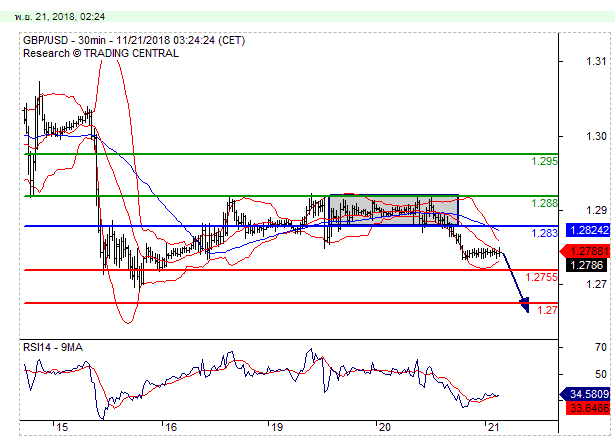Viewport: 615px width, 446px height.
Task: Click the black price tag 1.2786
Action: tap(587, 265)
